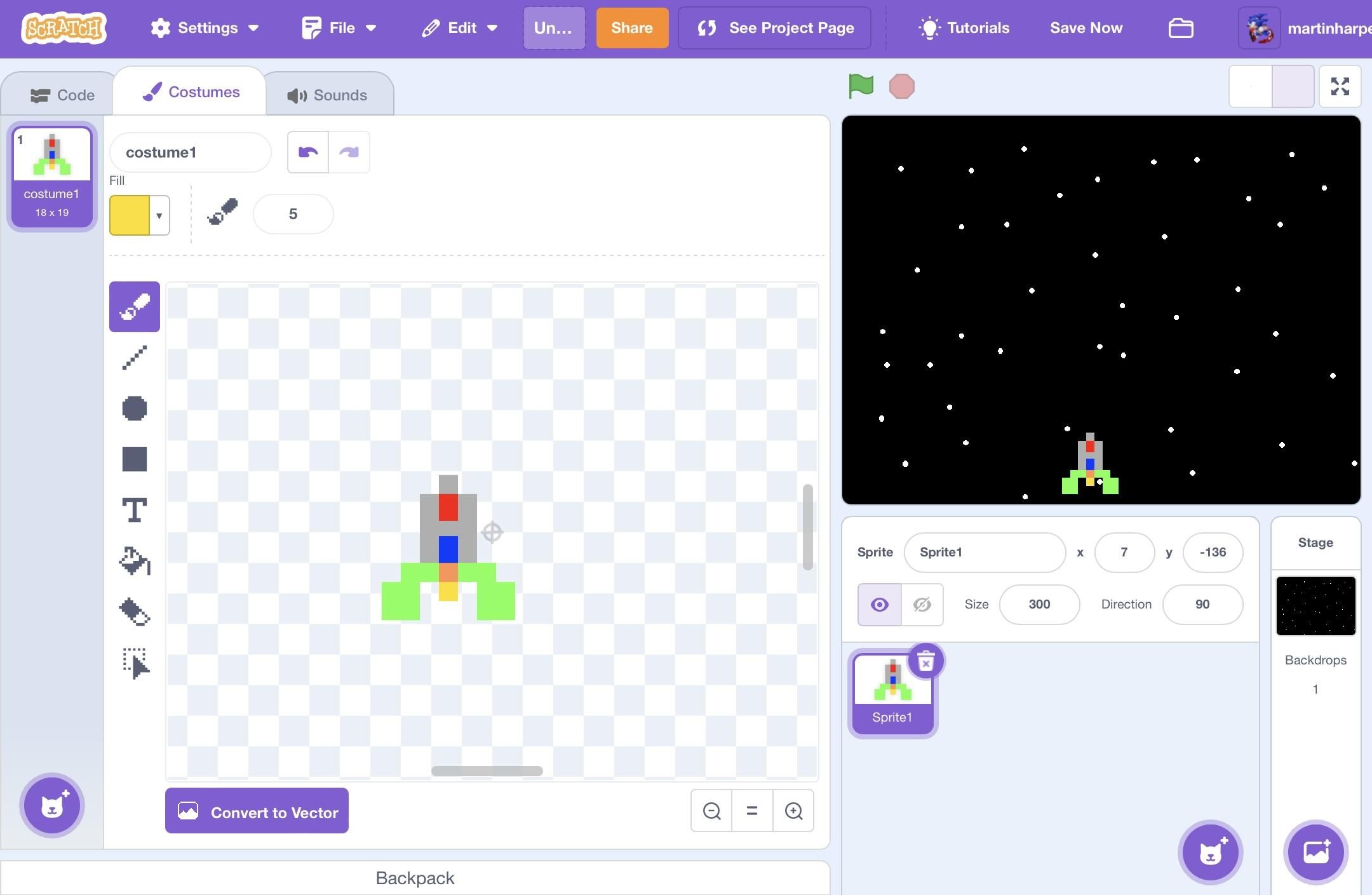
Task: Select the Circle tool
Action: pyautogui.click(x=134, y=408)
